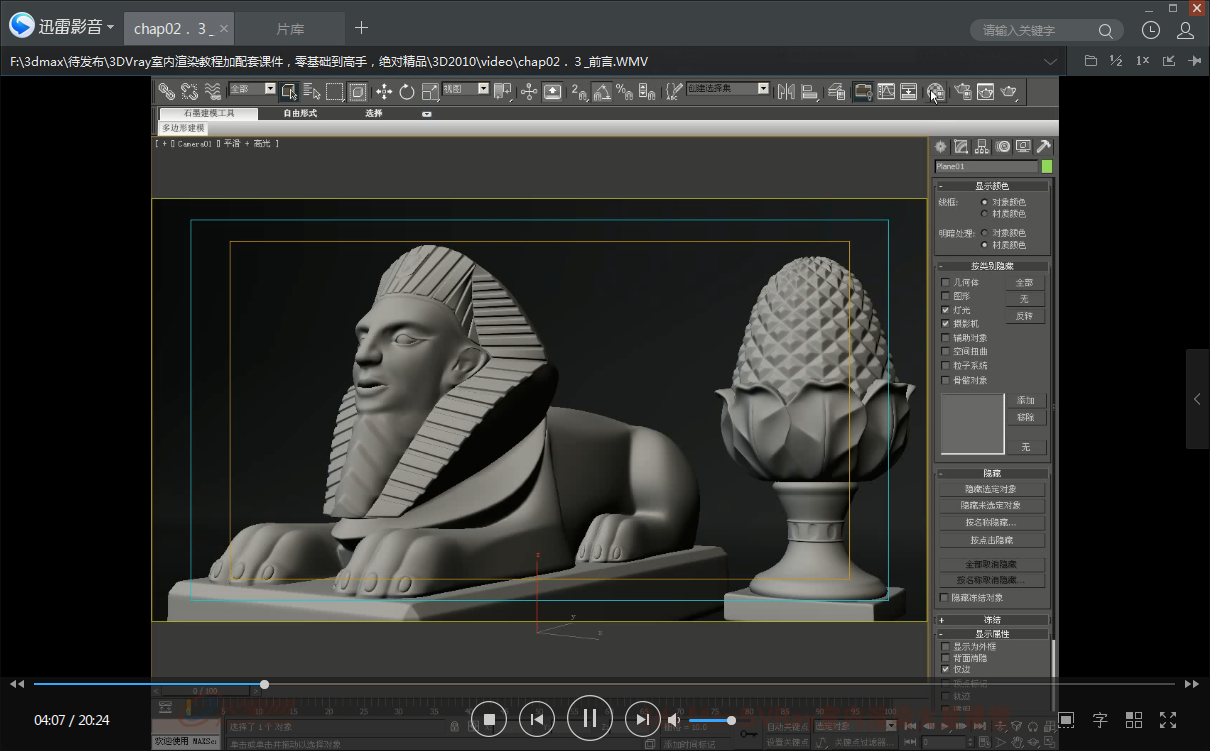This screenshot has height=751, width=1210.
Task: Click the 按点击隐藏 button
Action: pos(991,540)
